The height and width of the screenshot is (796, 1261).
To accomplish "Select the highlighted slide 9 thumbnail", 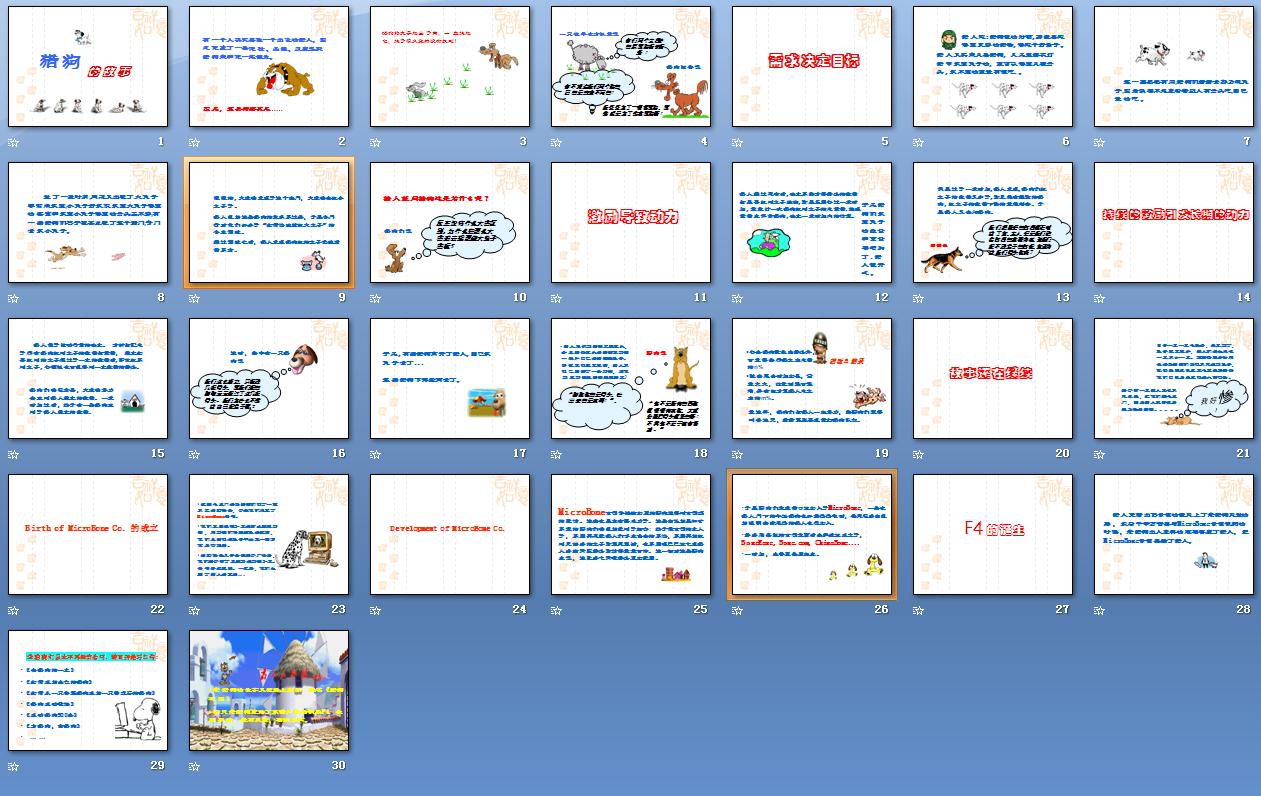I will 269,222.
